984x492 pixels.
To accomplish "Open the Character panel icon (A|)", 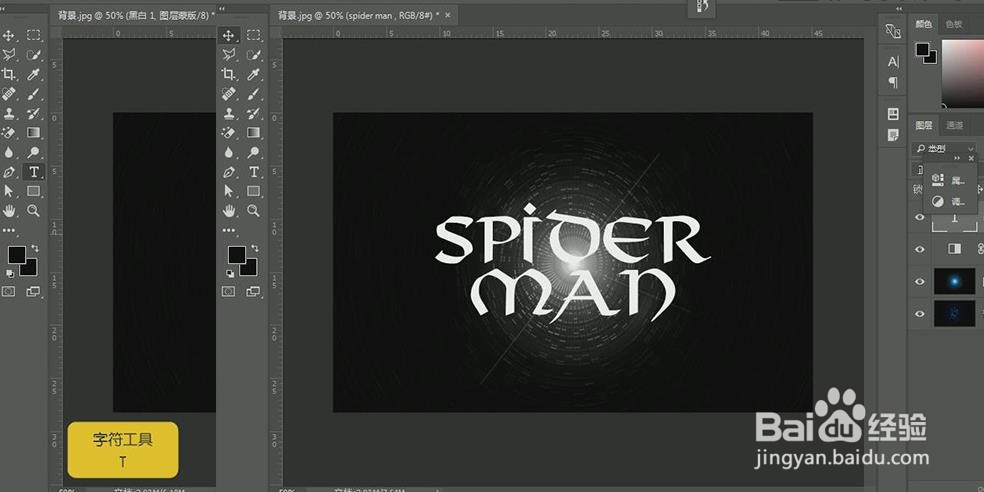I will point(893,62).
